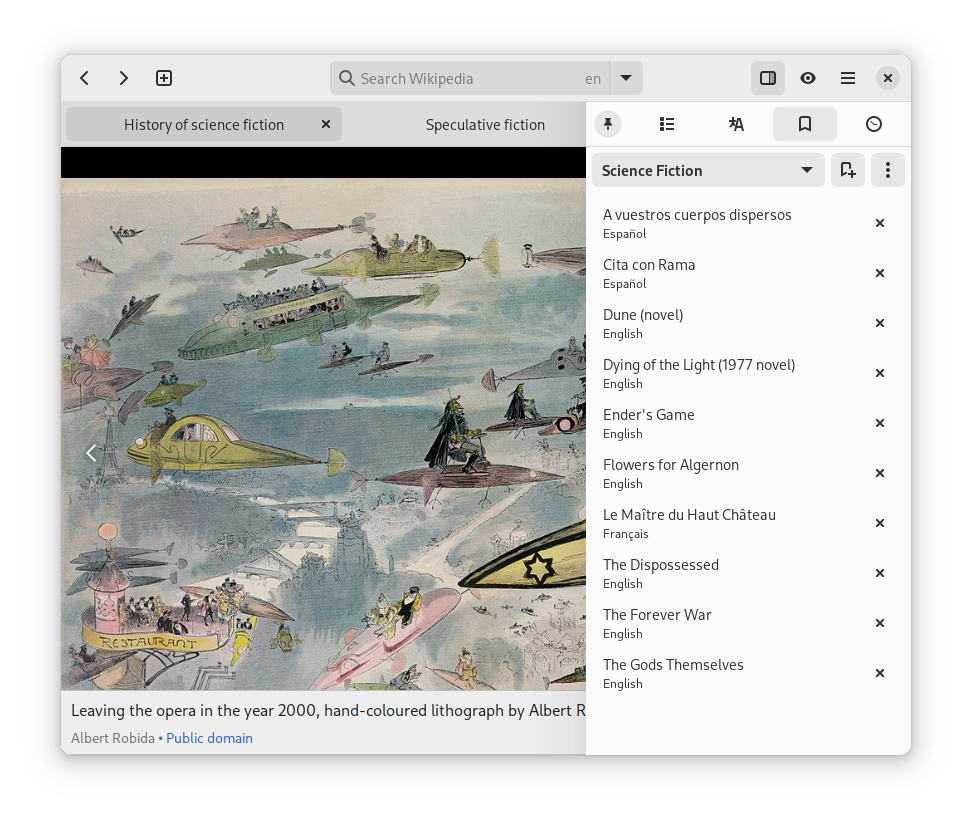
Task: Switch to the table of contents panel
Action: click(667, 124)
